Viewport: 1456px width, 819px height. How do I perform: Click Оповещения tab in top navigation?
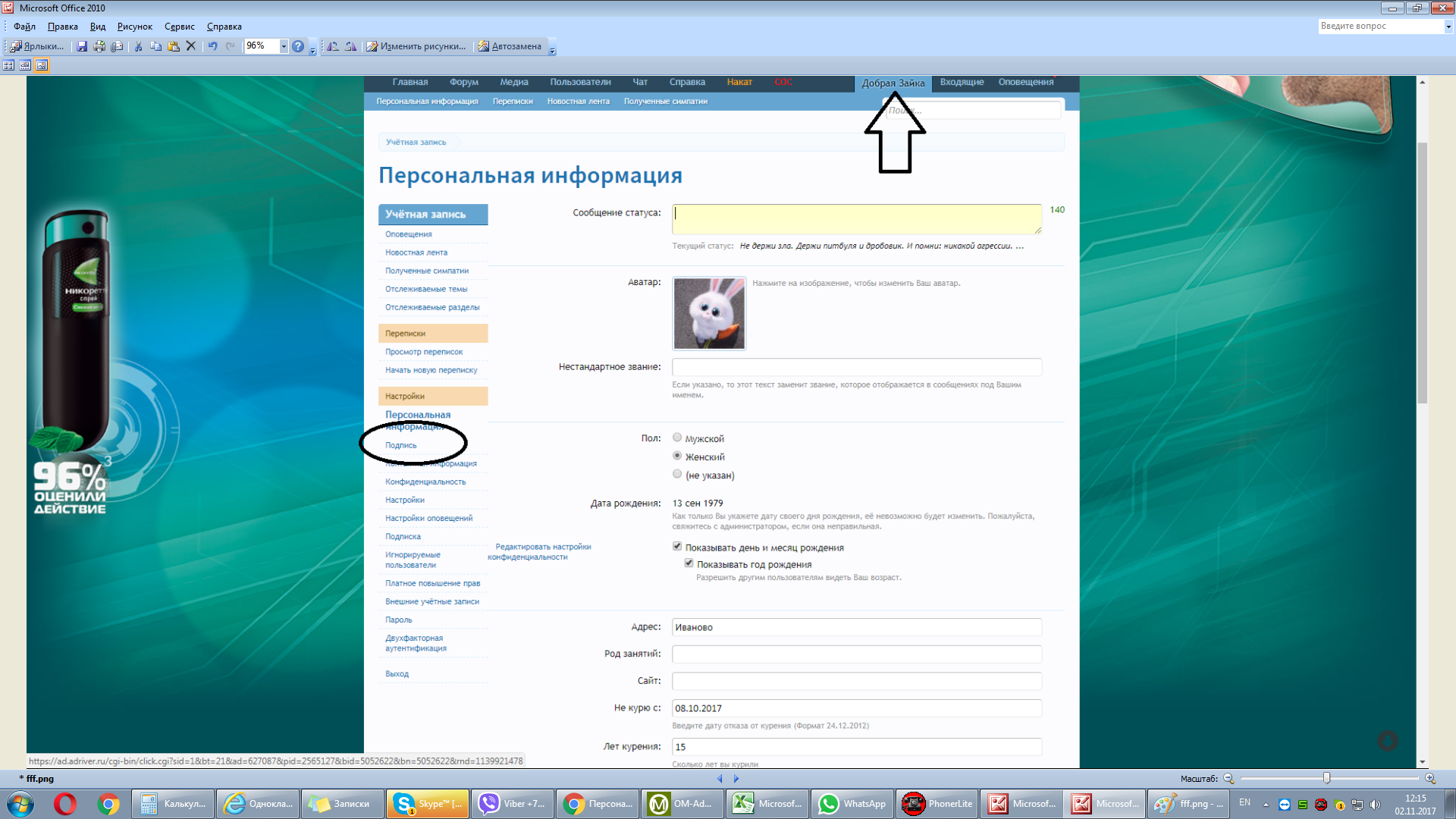click(1026, 82)
